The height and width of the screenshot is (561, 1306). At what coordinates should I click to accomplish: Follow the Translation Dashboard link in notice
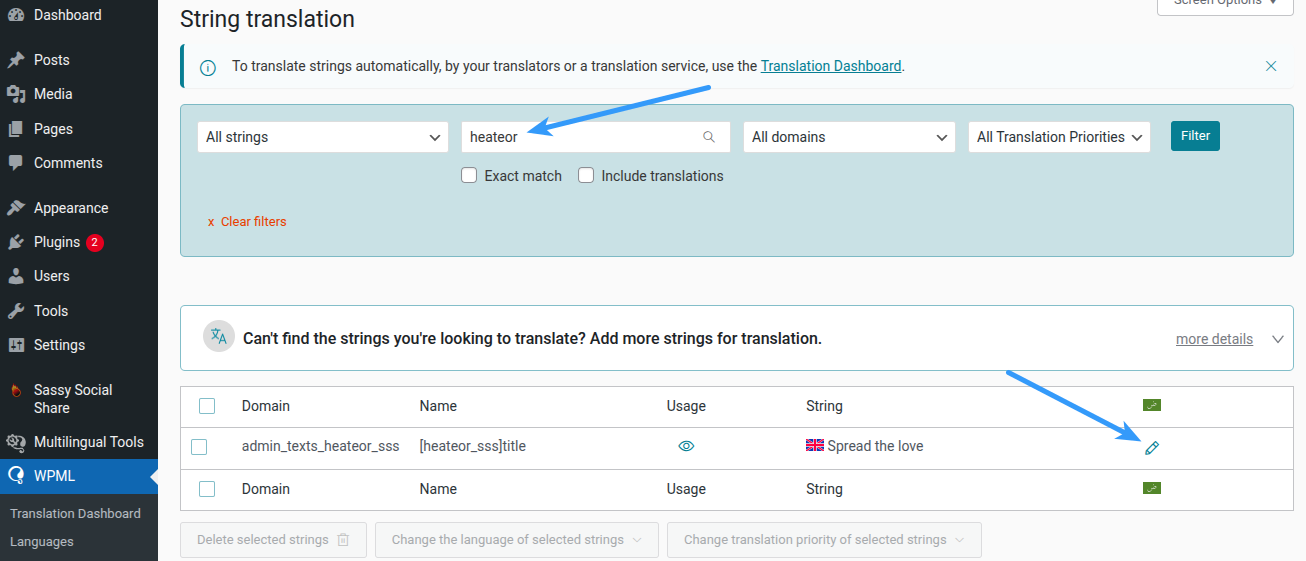(831, 66)
